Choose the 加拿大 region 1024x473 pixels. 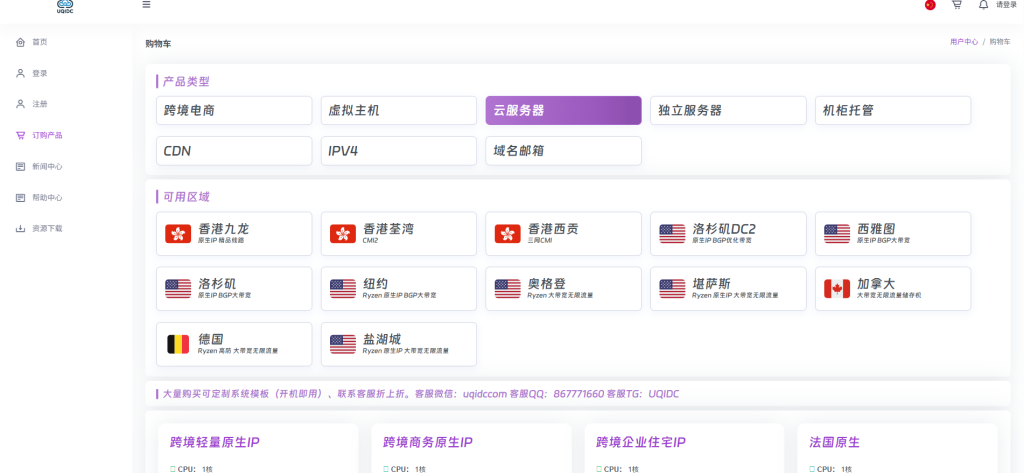[893, 289]
